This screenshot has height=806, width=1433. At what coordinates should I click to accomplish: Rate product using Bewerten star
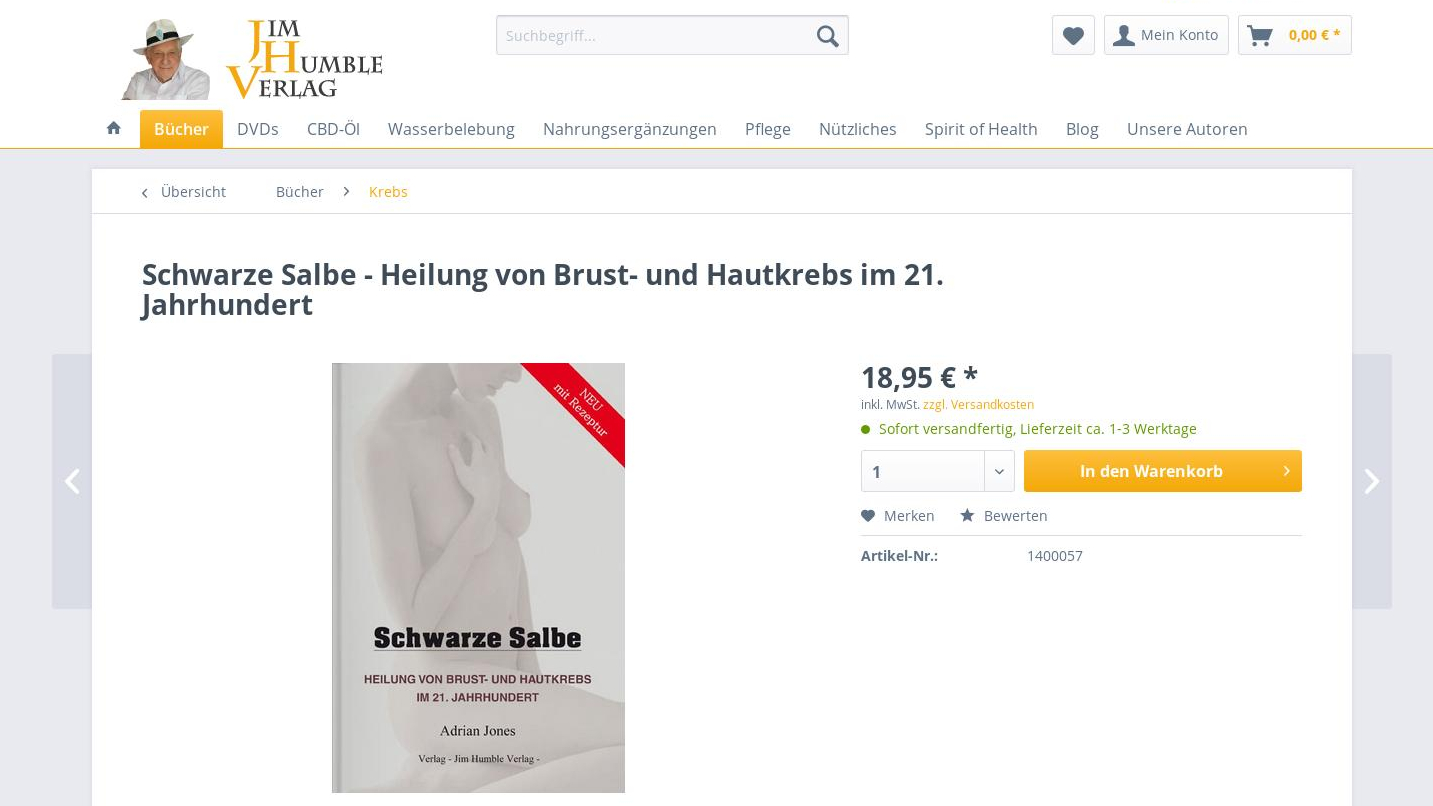(1004, 516)
